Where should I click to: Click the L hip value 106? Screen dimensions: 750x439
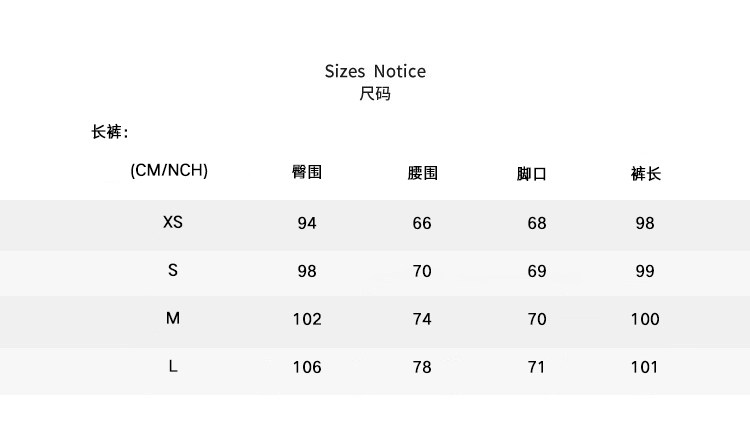pyautogui.click(x=307, y=367)
